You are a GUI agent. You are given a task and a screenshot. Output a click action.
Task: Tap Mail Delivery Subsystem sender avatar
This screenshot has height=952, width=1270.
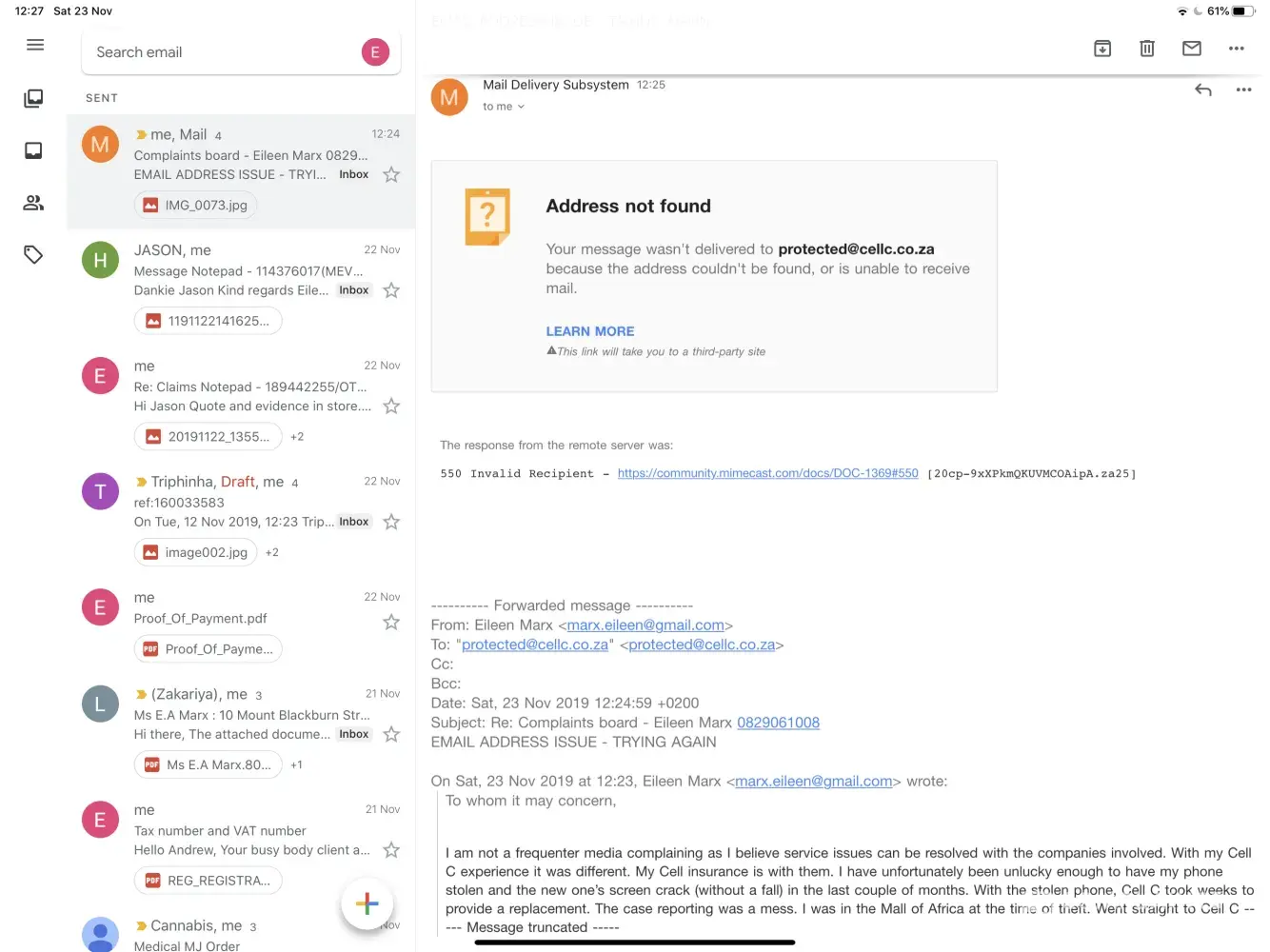click(449, 97)
